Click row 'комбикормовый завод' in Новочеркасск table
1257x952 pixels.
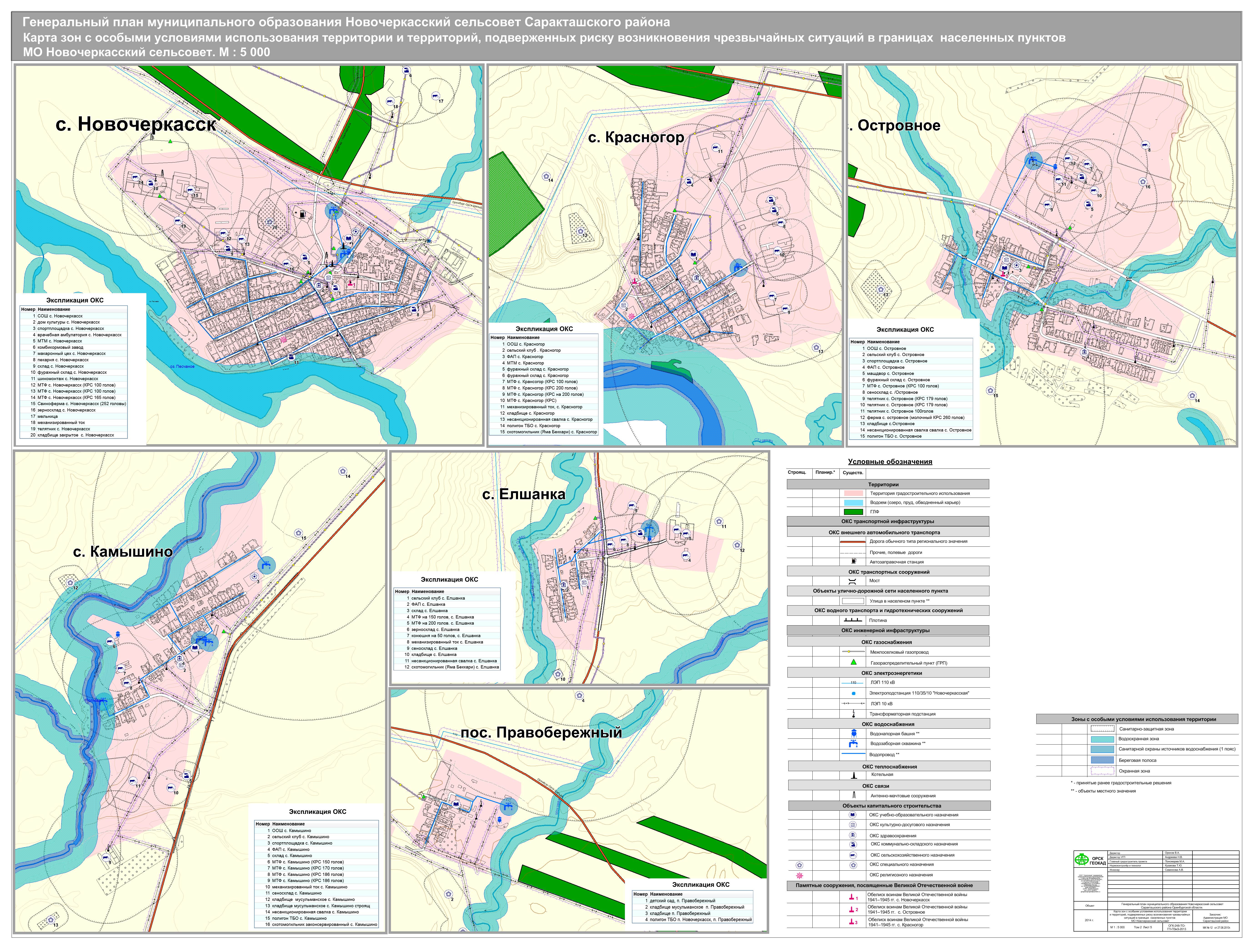(74, 347)
